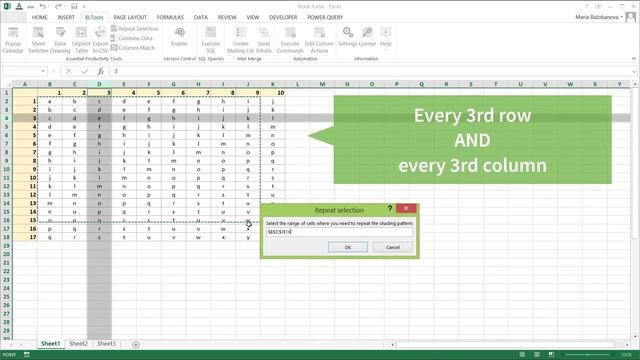This screenshot has height=360, width=640.
Task: Open the Sheet Switcher tool
Action: tap(38, 40)
